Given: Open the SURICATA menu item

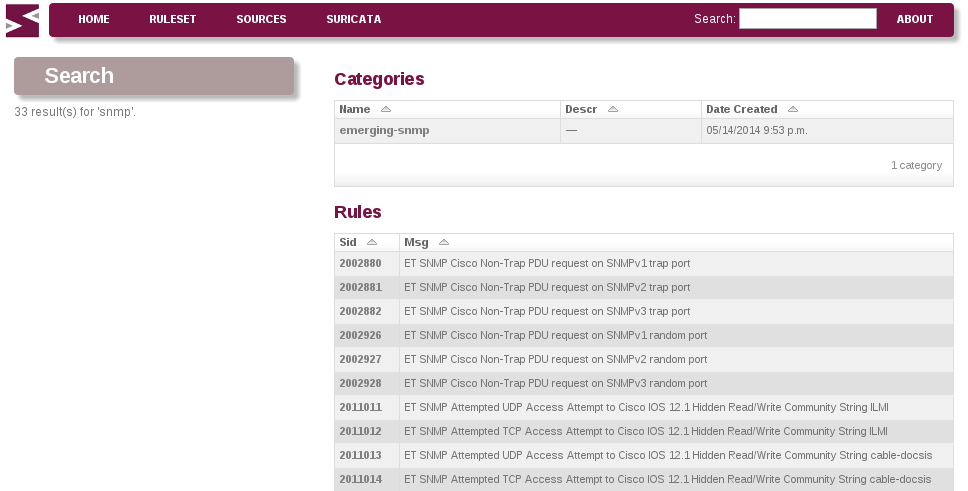Looking at the screenshot, I should click(x=354, y=19).
